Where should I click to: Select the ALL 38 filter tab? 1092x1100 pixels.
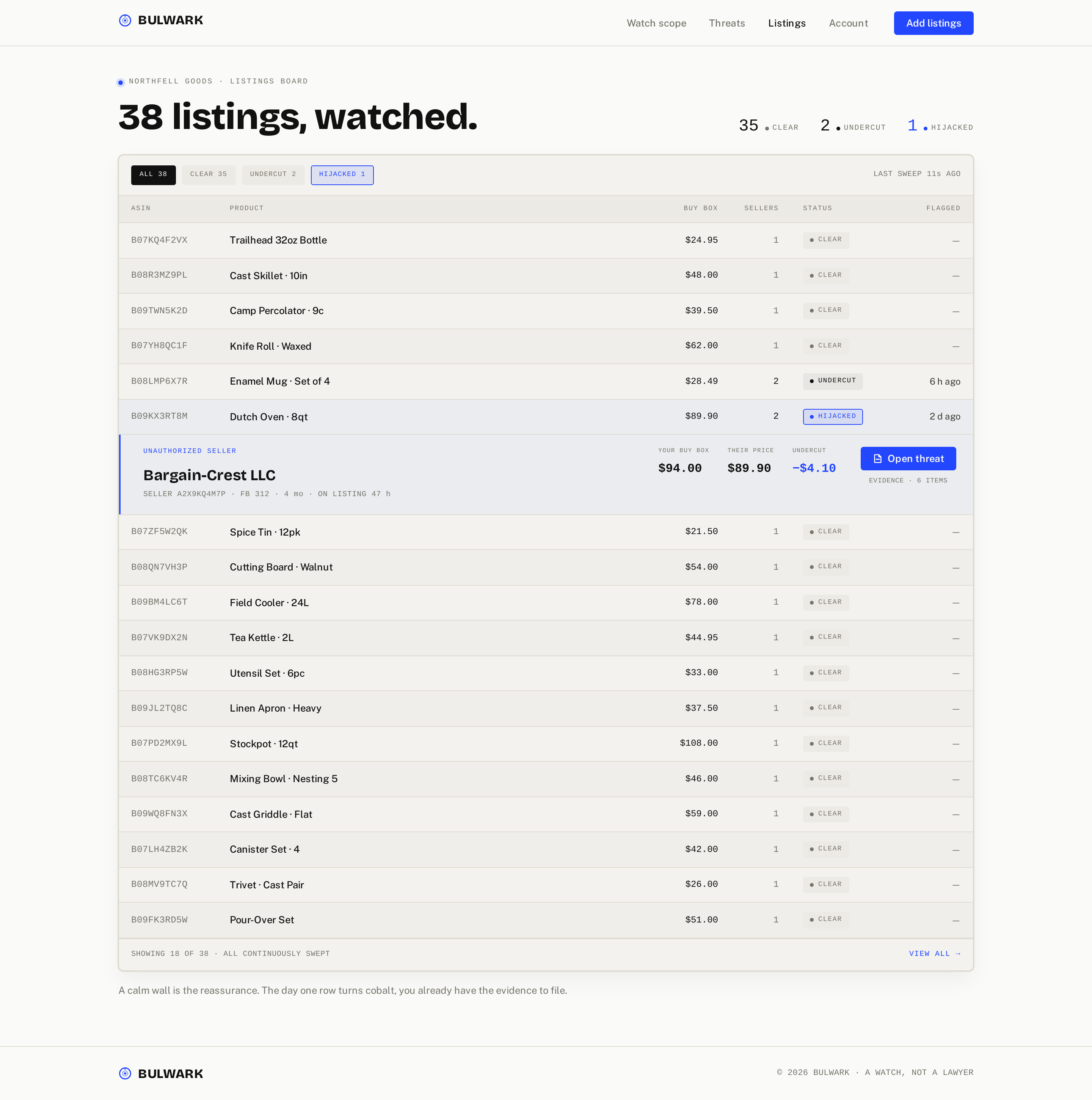point(153,175)
